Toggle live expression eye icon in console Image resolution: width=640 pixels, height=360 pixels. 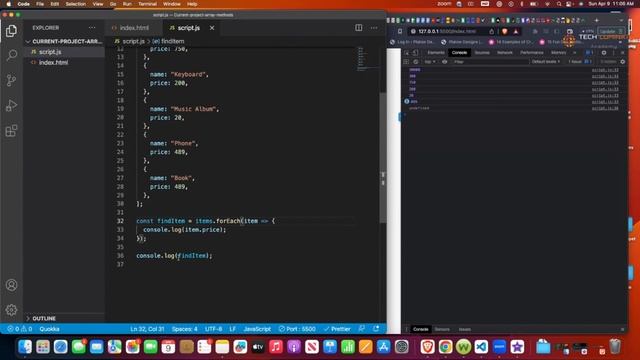(444, 62)
